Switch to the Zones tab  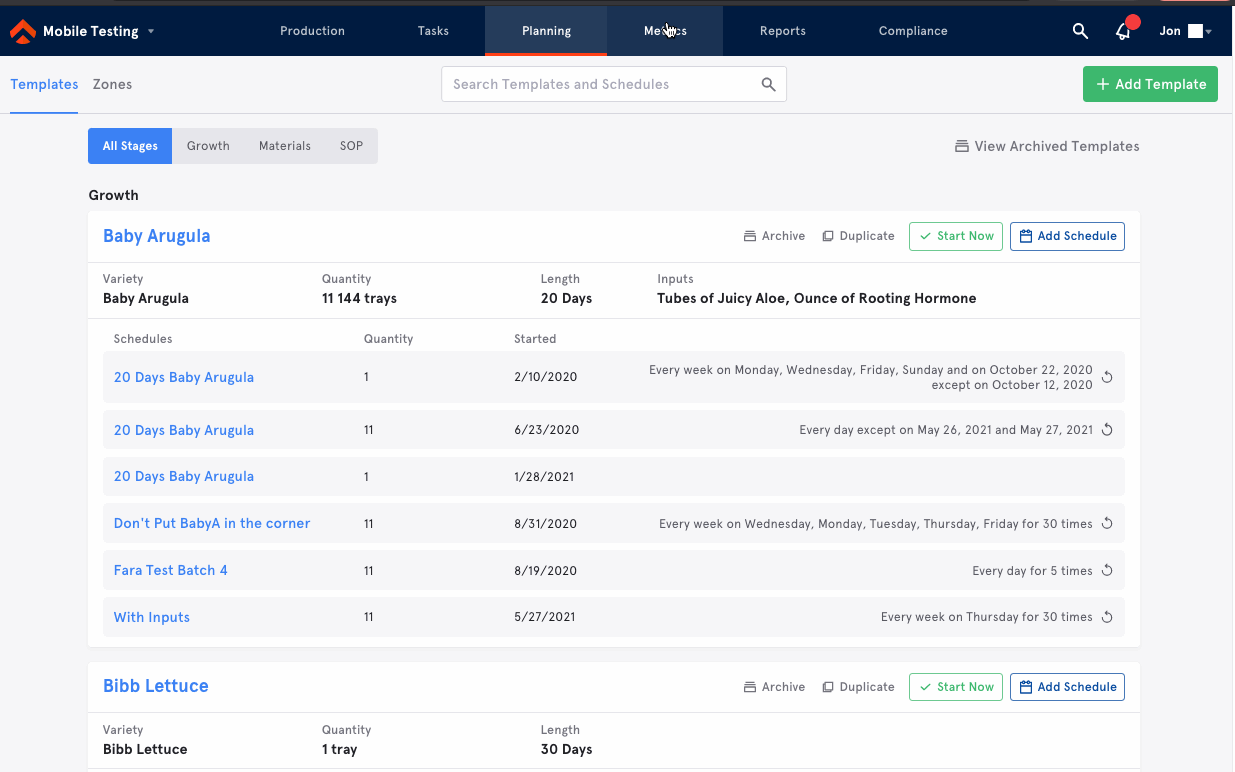pos(112,85)
